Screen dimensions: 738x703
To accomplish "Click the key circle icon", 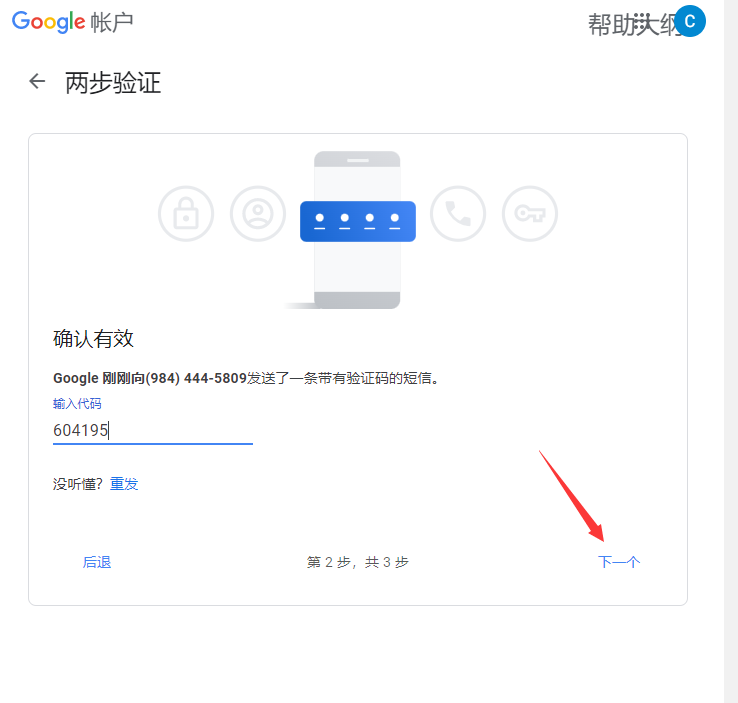I will 530,214.
